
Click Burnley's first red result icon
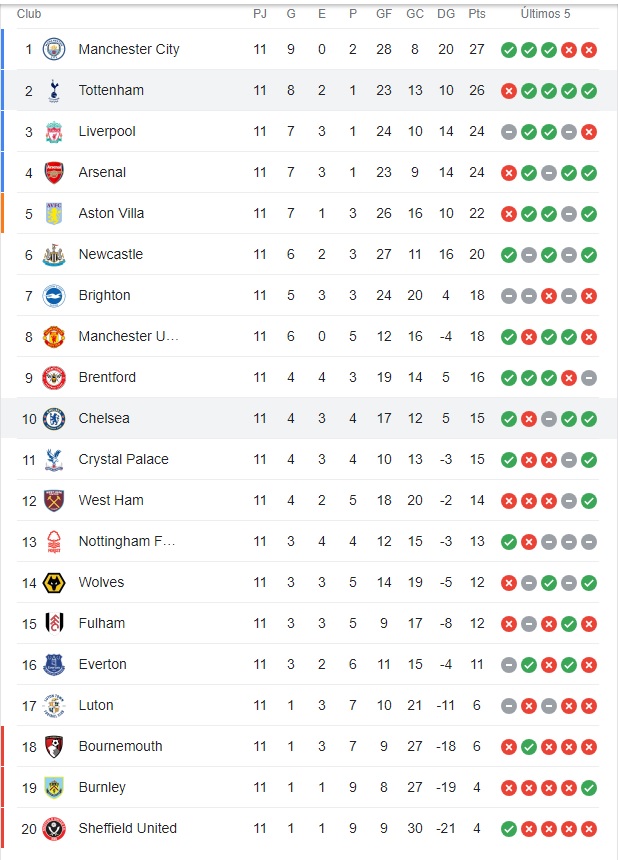coord(508,787)
